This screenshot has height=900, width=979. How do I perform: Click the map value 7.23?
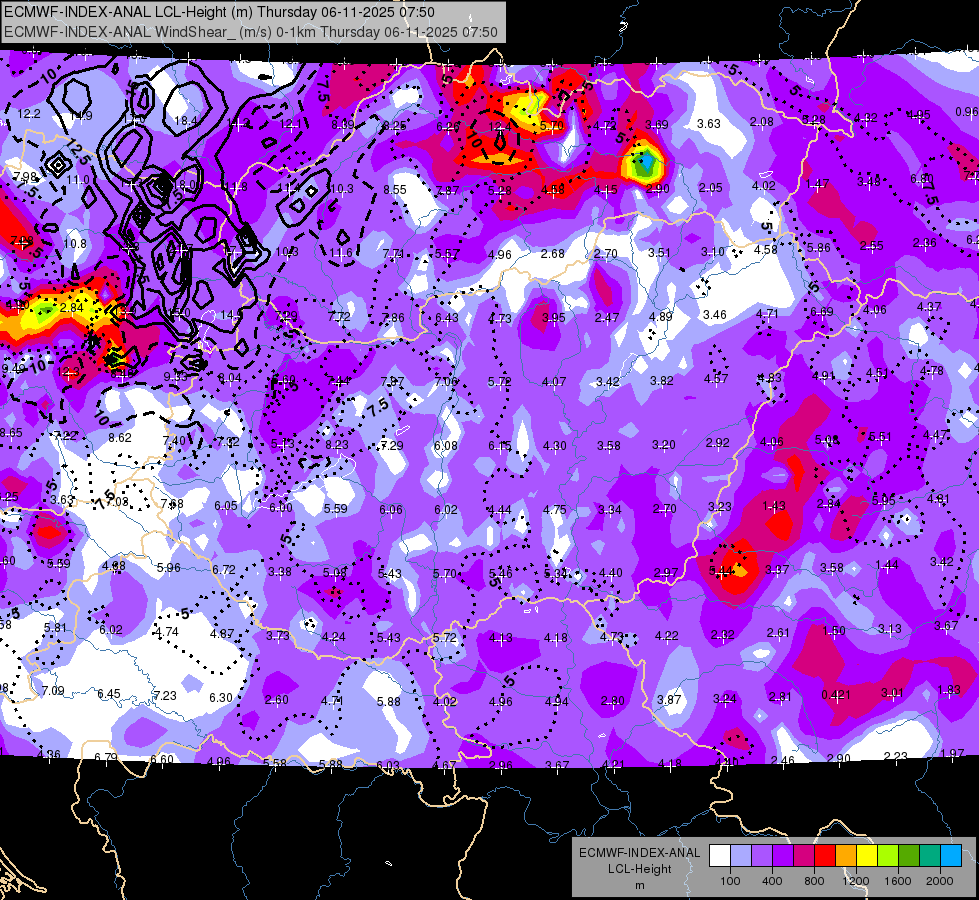click(165, 696)
